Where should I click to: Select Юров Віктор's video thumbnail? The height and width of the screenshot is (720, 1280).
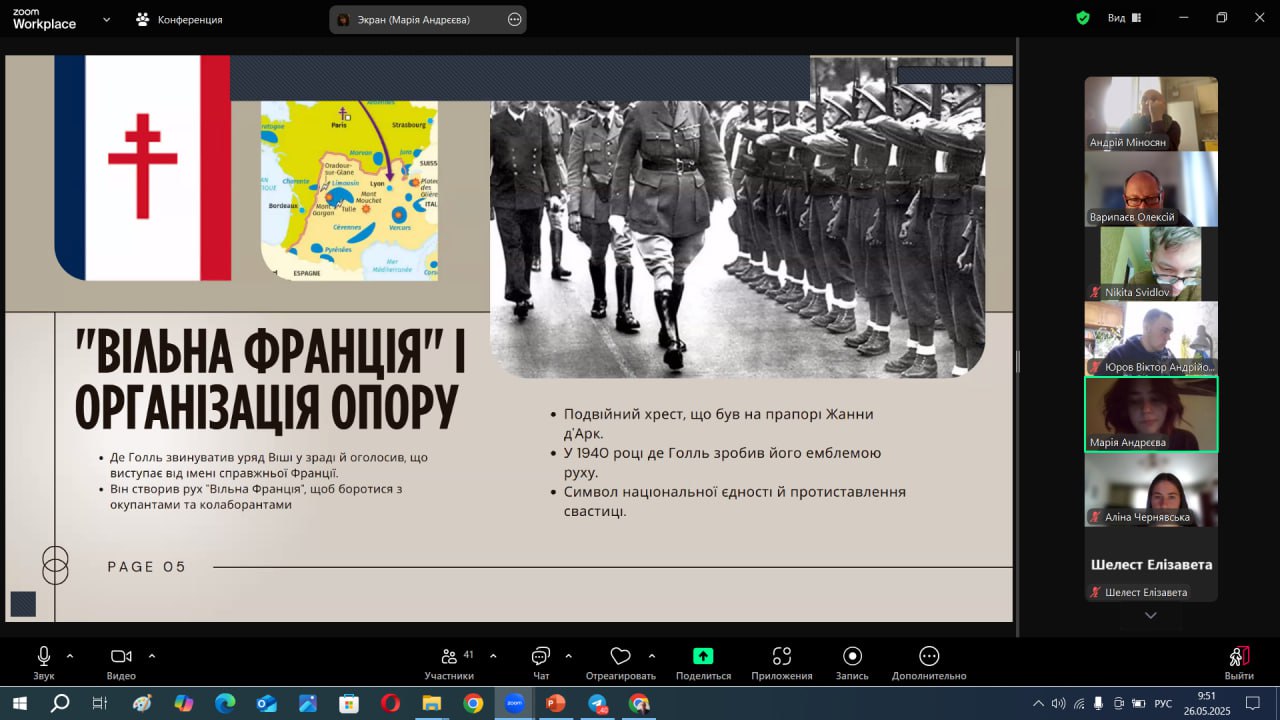(1151, 339)
